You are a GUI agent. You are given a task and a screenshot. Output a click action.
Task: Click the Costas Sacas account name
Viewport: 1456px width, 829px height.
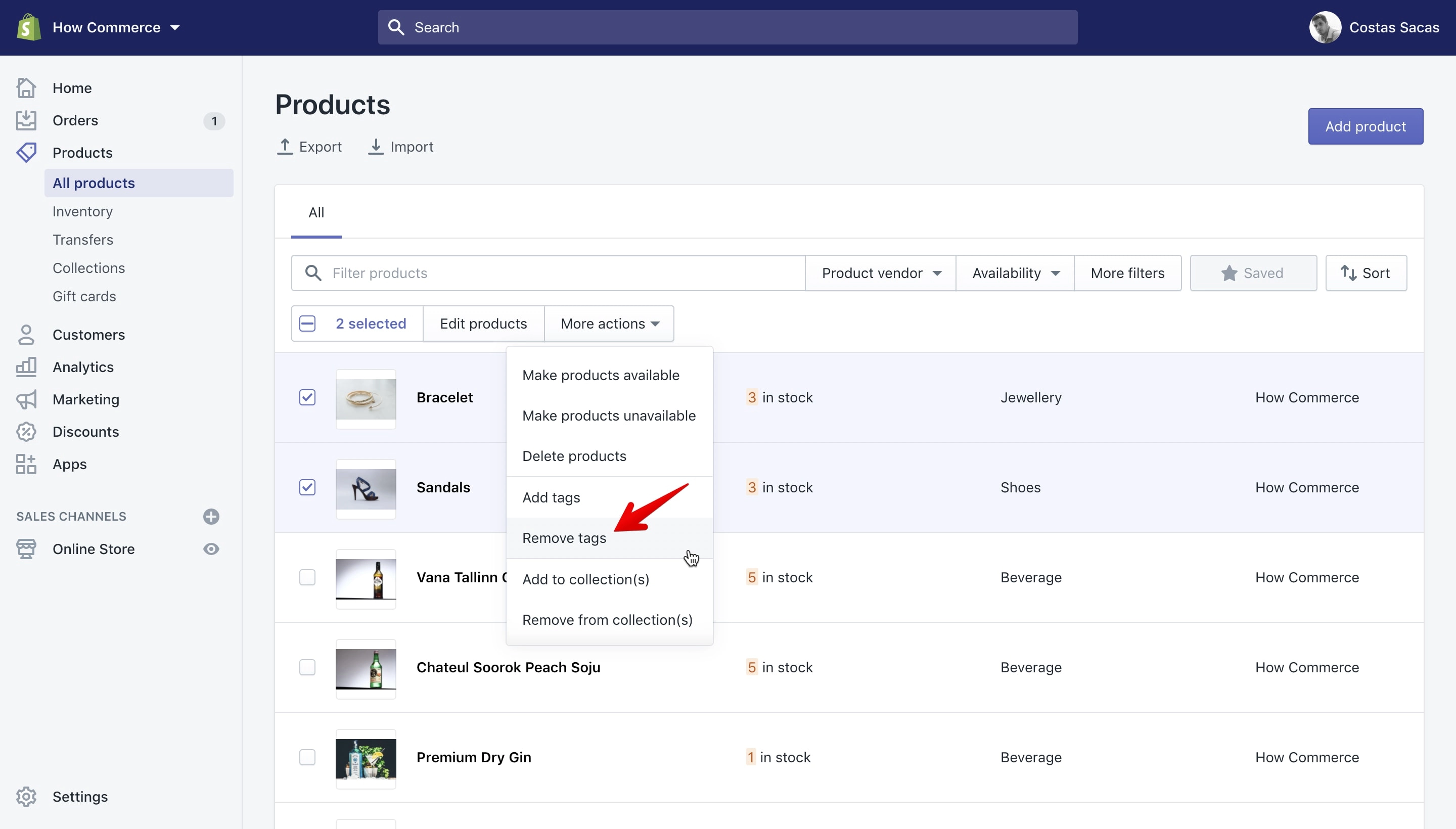pyautogui.click(x=1394, y=27)
